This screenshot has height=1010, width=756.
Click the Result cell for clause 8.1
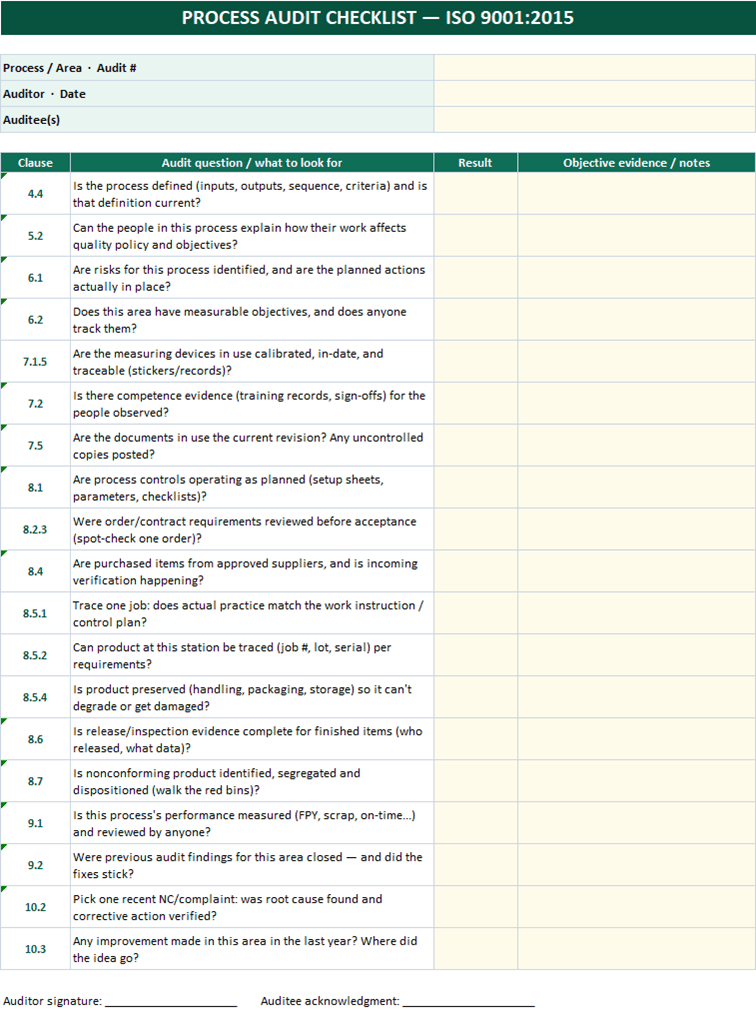[475, 487]
